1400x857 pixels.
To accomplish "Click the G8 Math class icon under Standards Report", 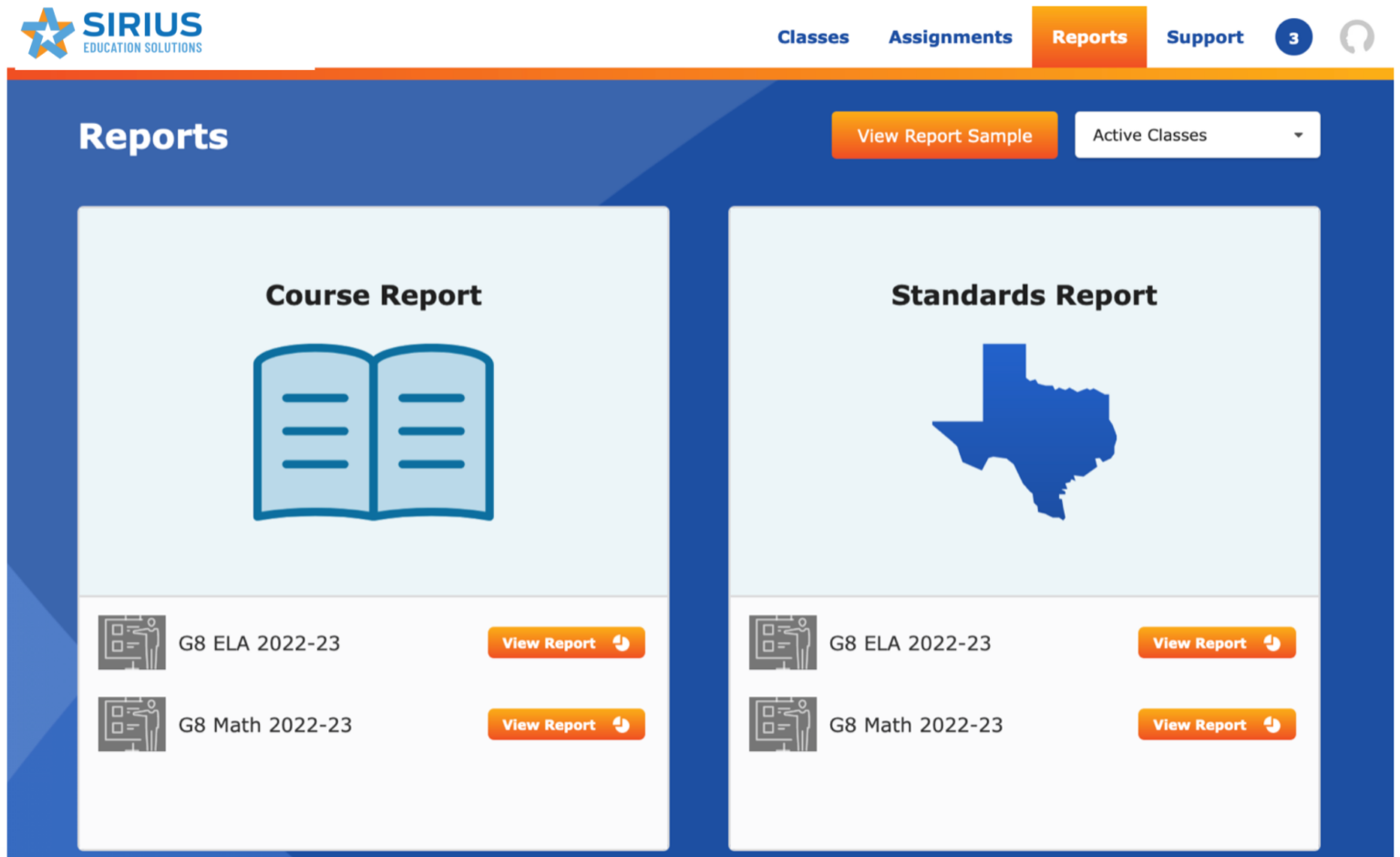I will 782,724.
